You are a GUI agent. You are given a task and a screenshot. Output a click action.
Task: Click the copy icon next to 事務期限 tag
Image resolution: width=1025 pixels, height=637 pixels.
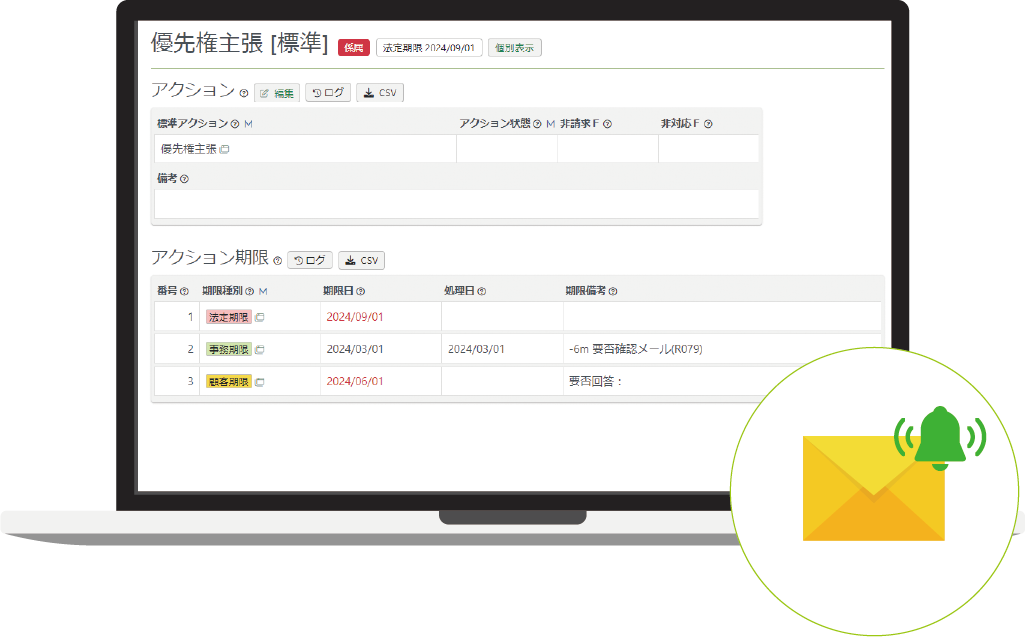point(260,350)
